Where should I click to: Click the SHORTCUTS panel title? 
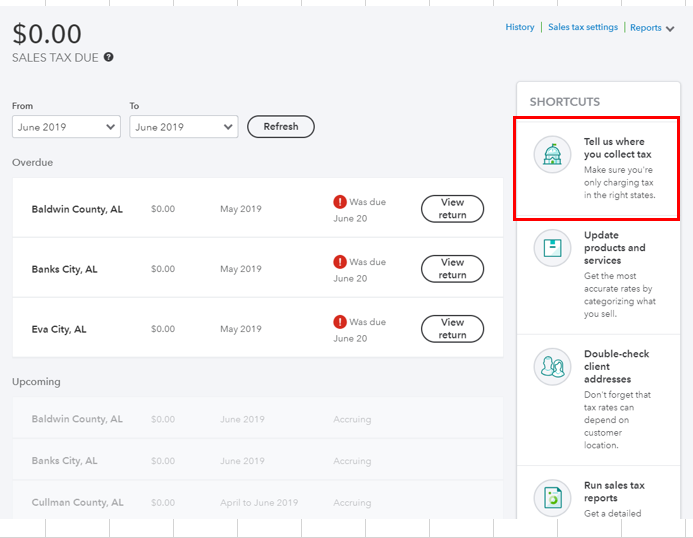[x=565, y=102]
